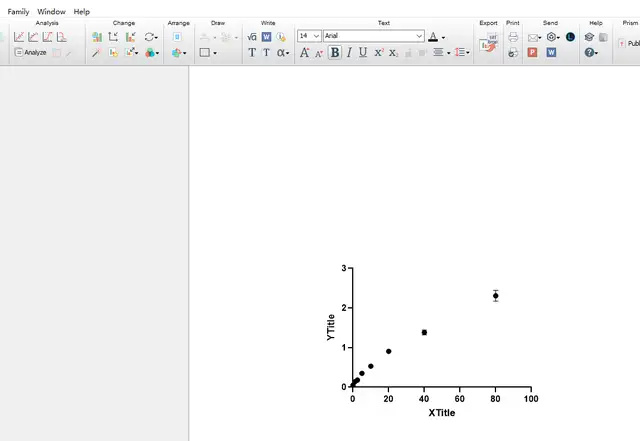Screen dimensions: 640x441
Task: Toggle underline formatting
Action: tap(363, 53)
